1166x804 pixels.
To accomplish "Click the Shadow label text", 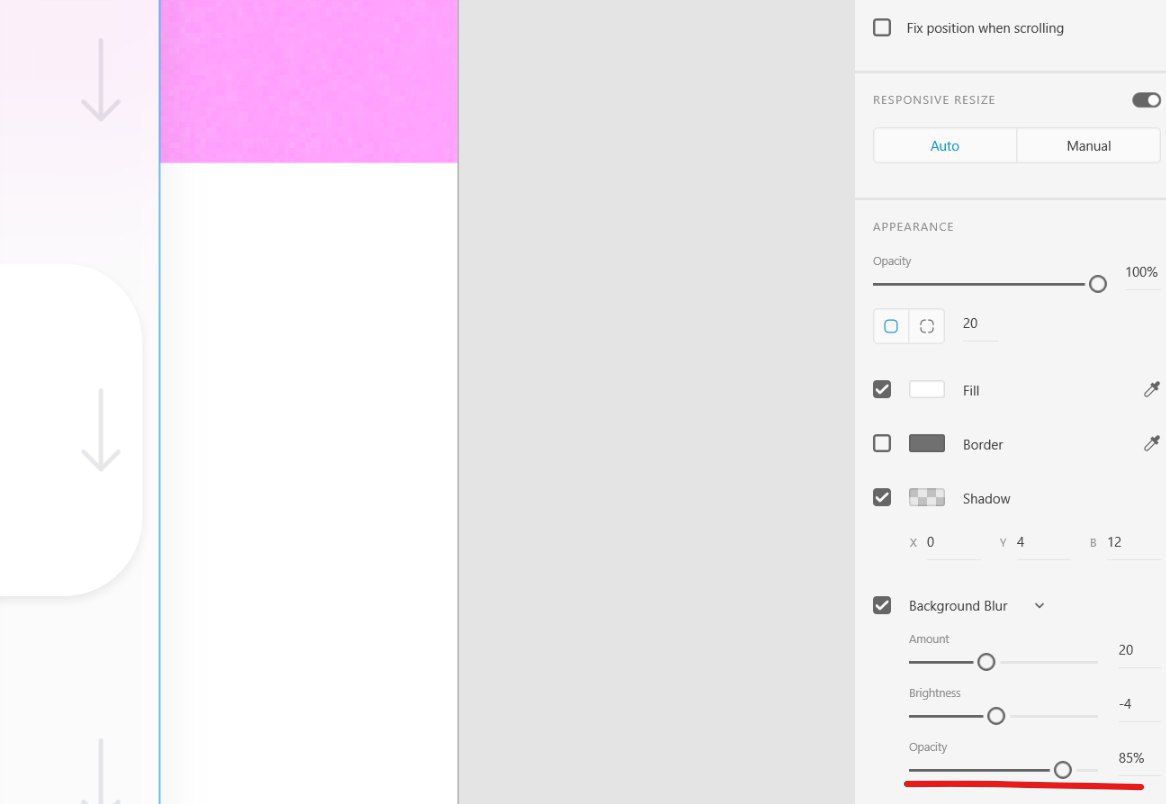I will [x=986, y=498].
